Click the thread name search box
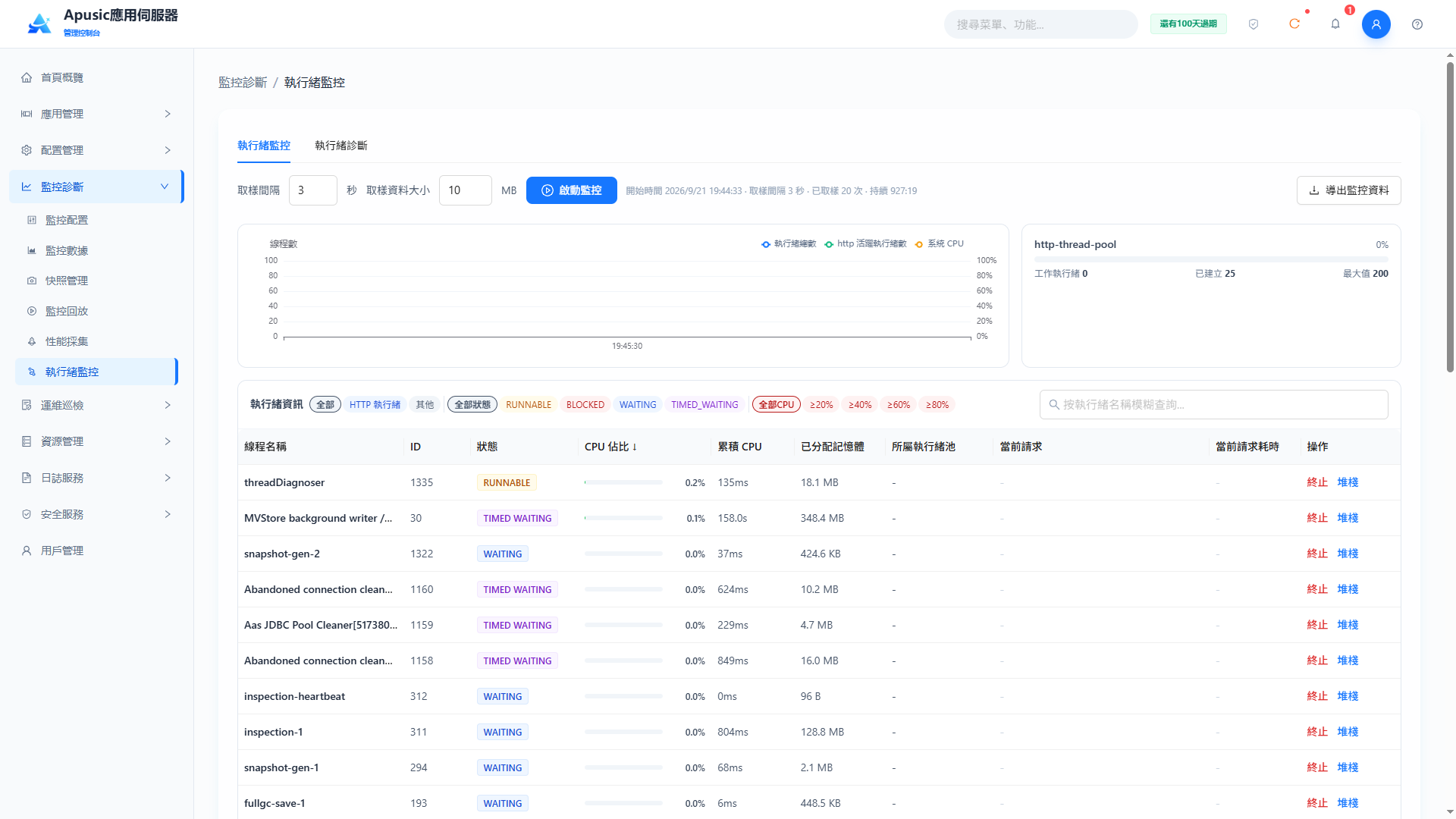This screenshot has width=1456, height=819. [x=1214, y=405]
